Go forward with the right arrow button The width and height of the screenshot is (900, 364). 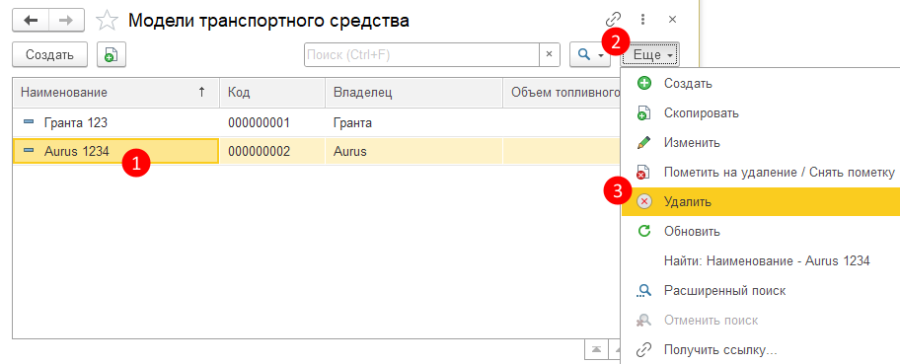(x=66, y=20)
